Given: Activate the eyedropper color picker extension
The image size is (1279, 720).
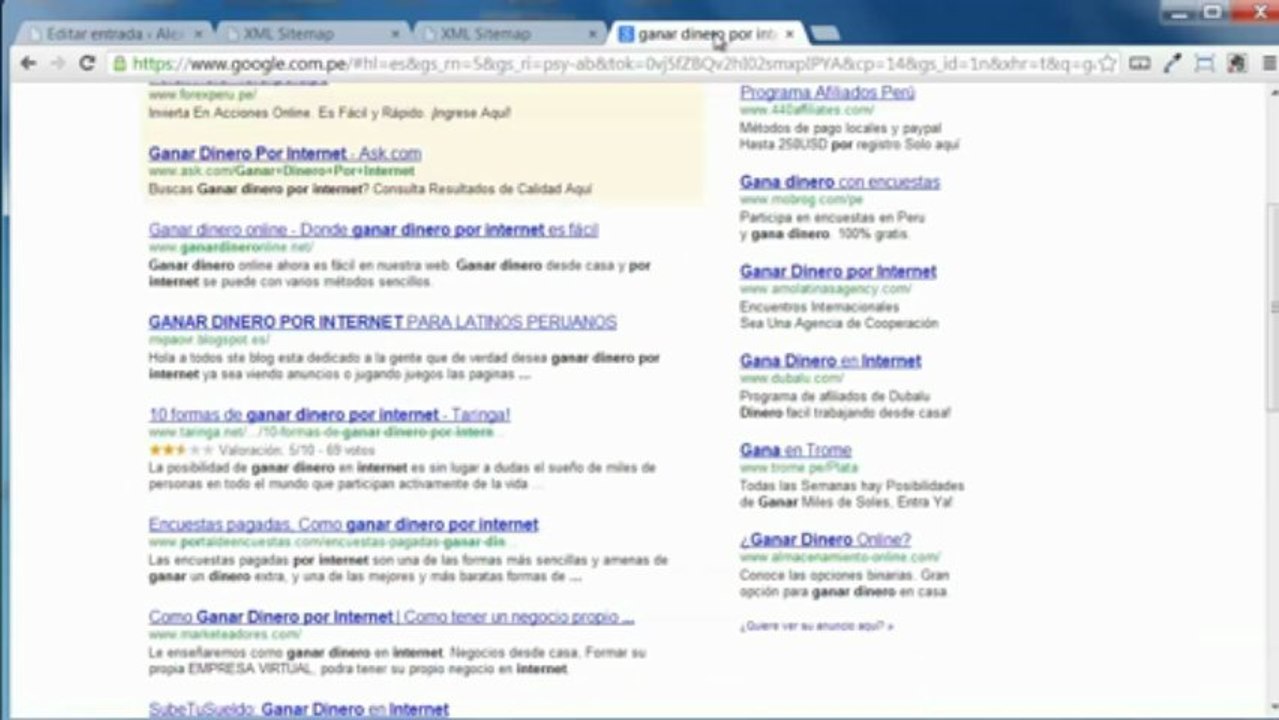Looking at the screenshot, I should click(1172, 63).
